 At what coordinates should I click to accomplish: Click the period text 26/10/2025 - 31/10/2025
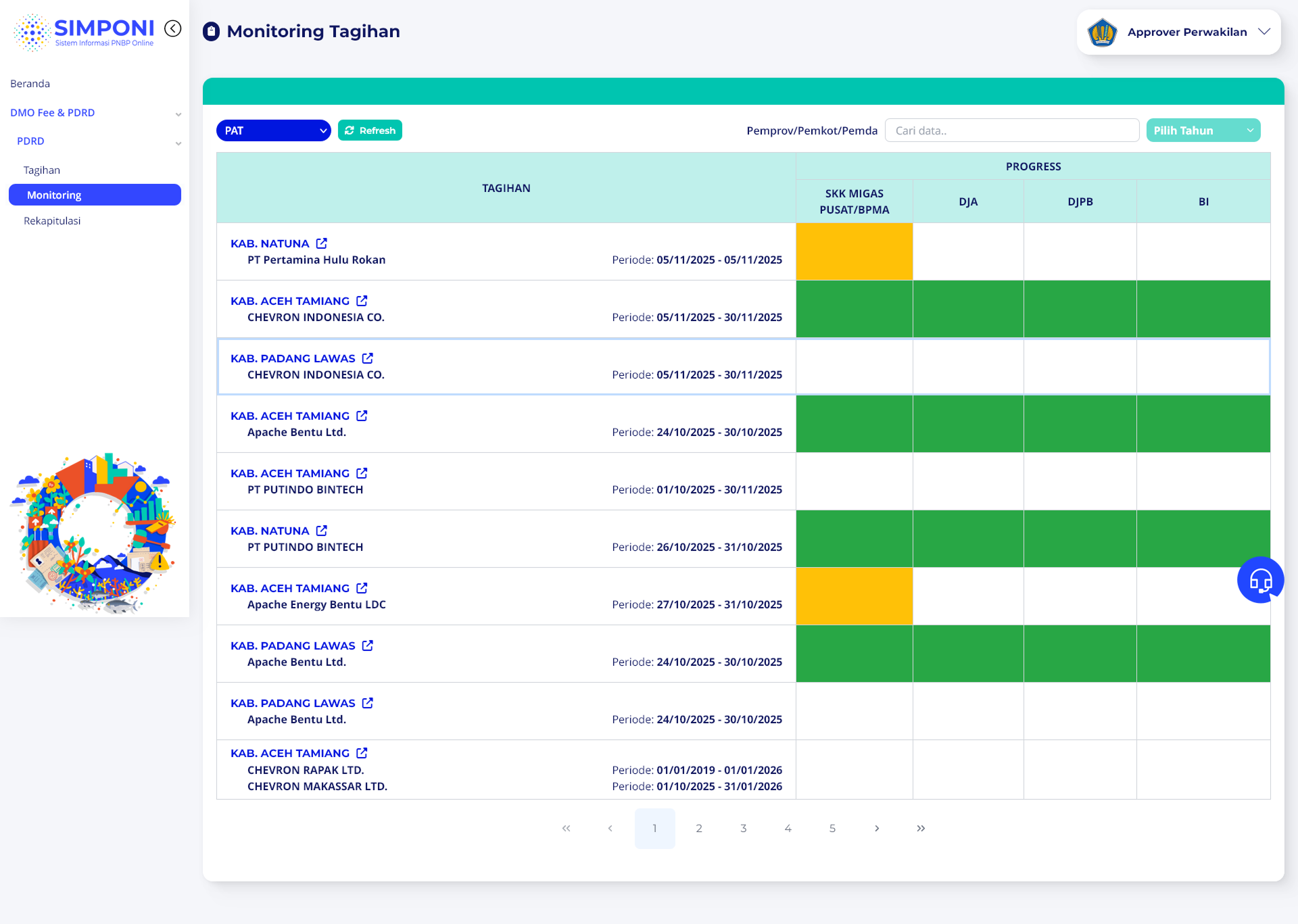[x=719, y=547]
